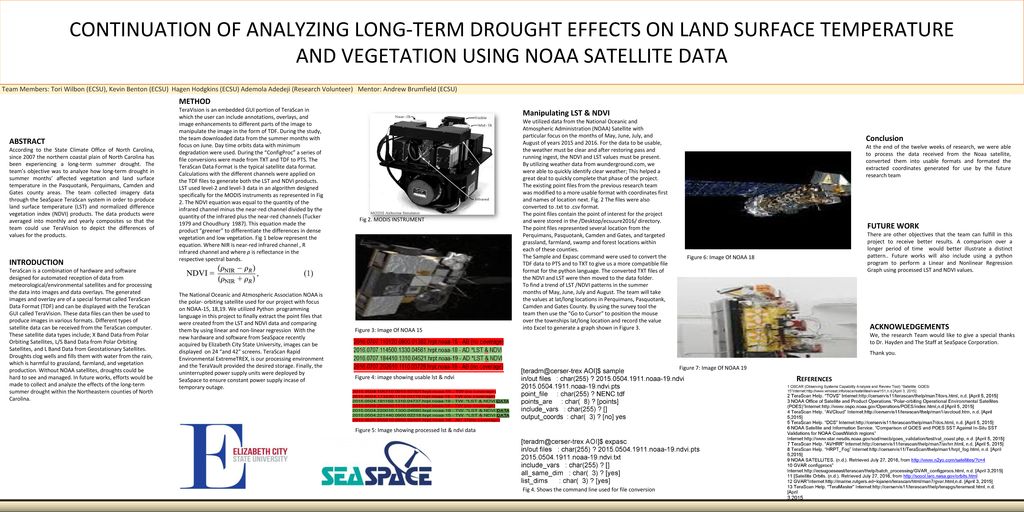Select the METHOD heading
This screenshot has height=512, width=1024.
click(x=195, y=101)
